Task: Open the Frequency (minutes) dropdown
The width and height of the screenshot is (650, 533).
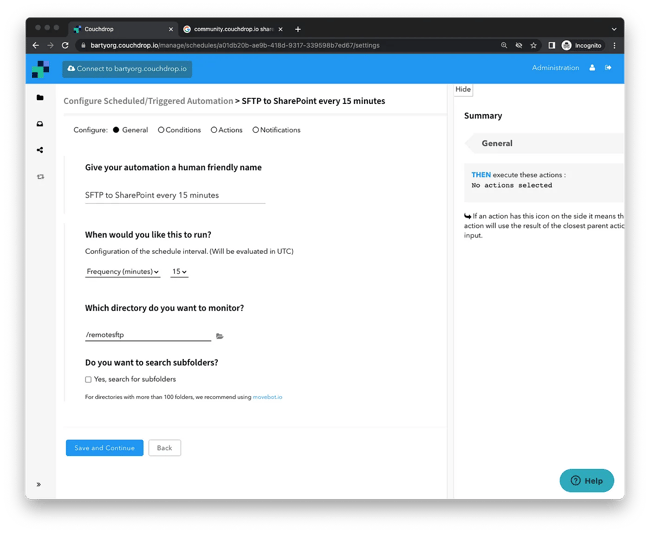Action: [122, 271]
